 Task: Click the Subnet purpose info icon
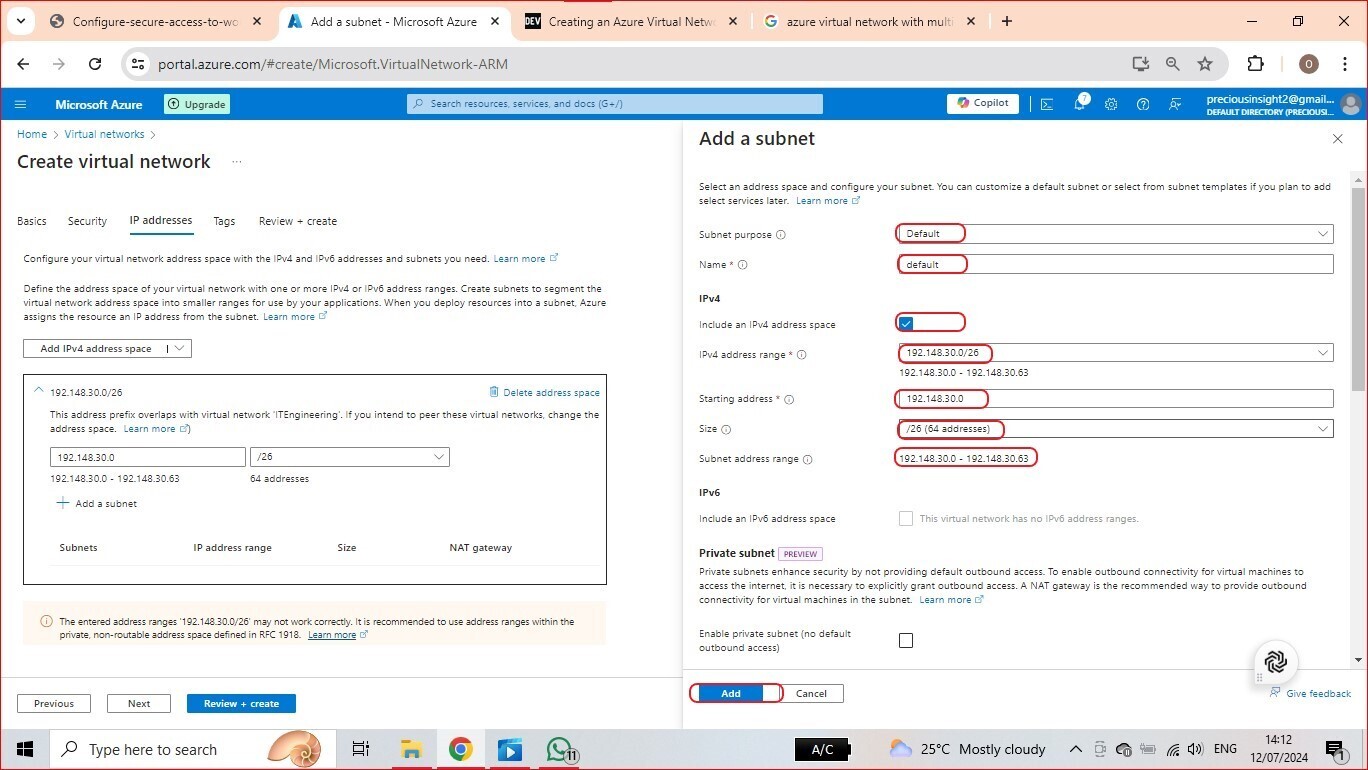pos(781,235)
